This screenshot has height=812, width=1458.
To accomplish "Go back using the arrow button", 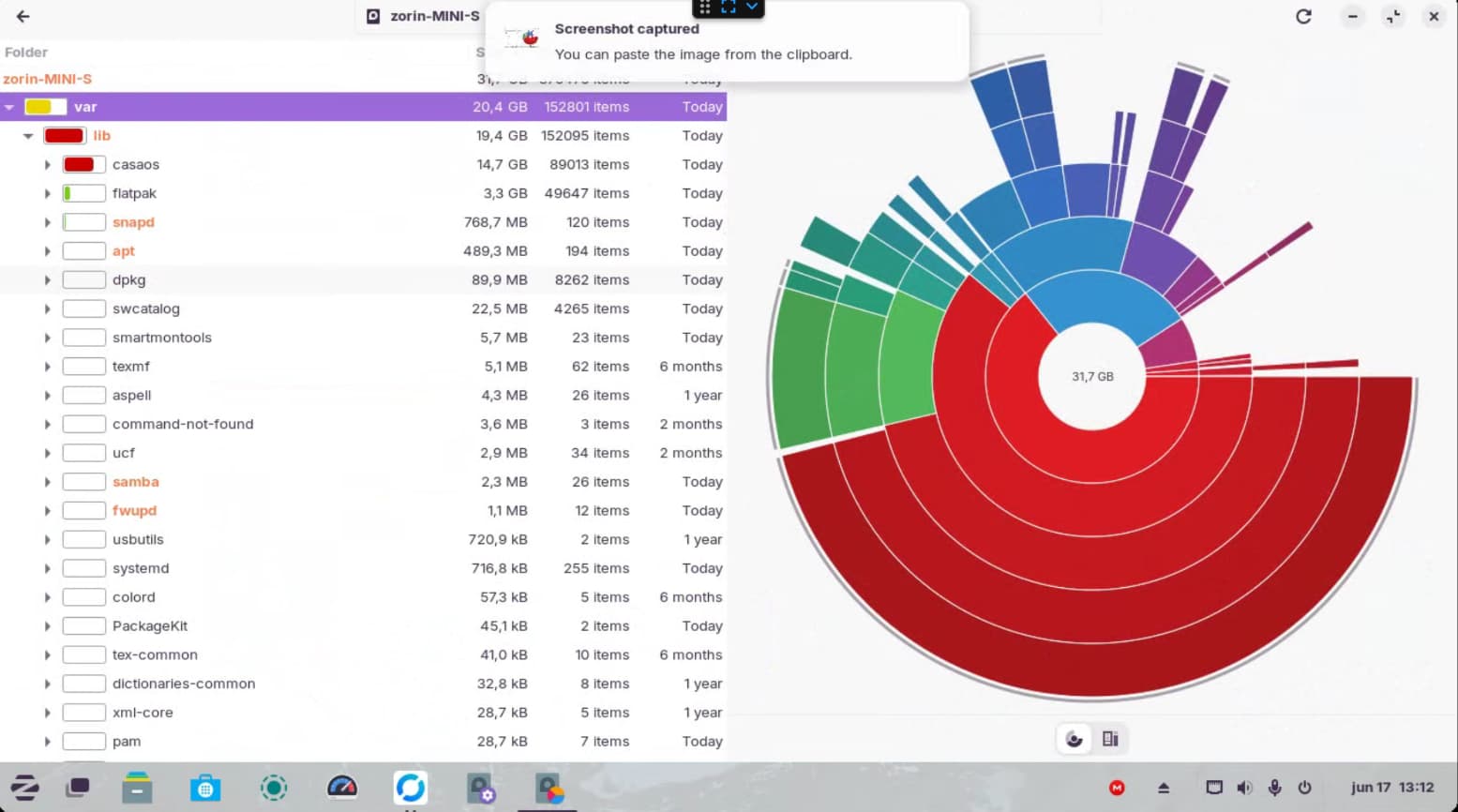I will coord(23,16).
